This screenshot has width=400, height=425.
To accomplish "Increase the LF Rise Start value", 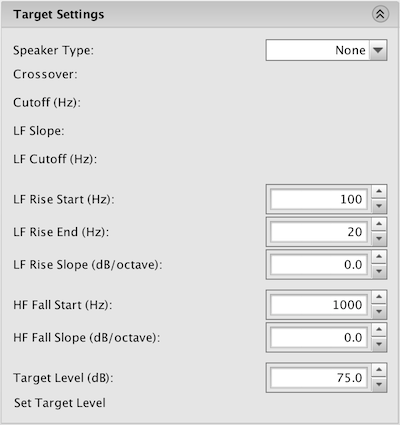I will pos(379,192).
